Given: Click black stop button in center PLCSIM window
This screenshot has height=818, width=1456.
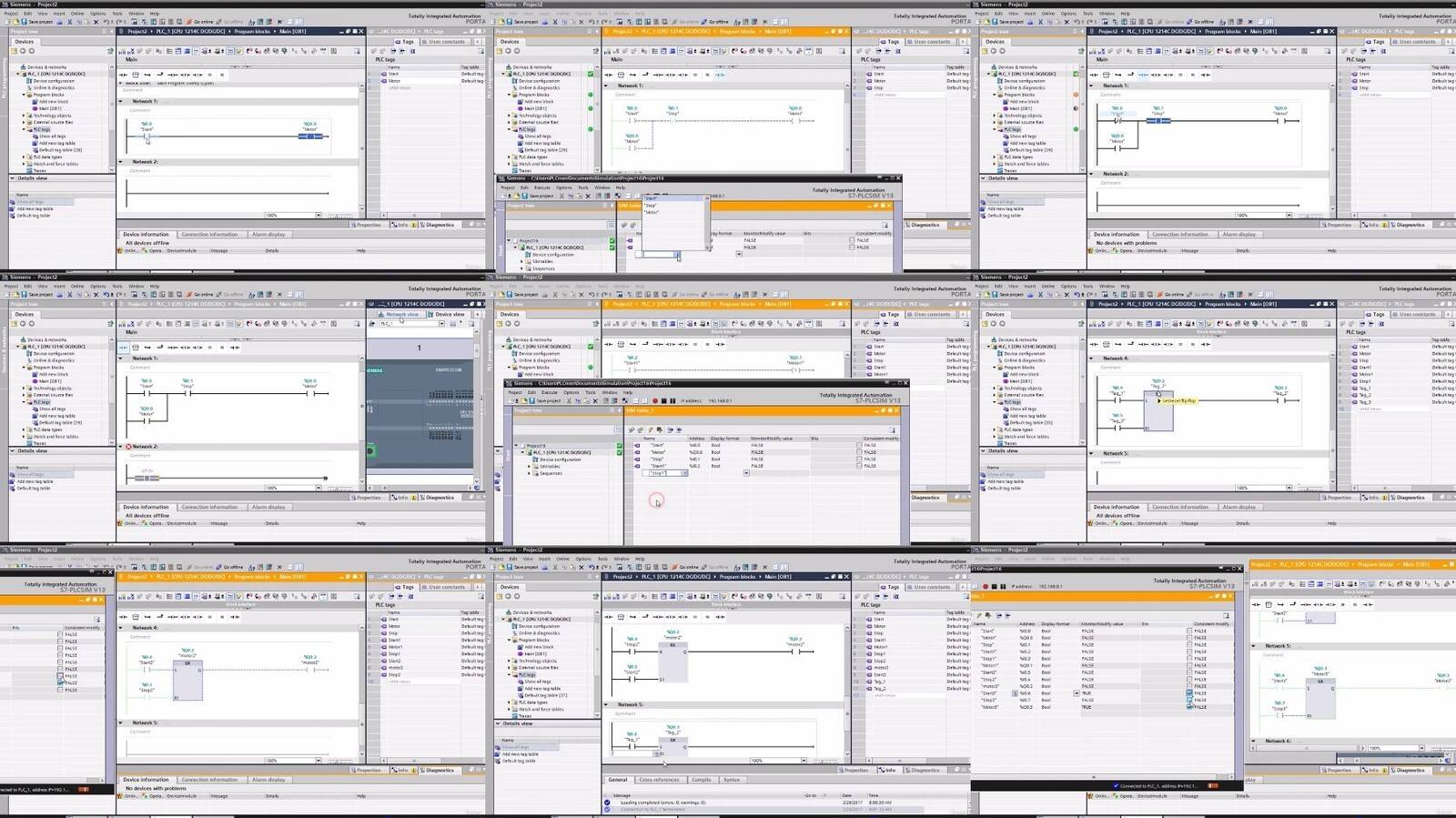Looking at the screenshot, I should pyautogui.click(x=664, y=400).
